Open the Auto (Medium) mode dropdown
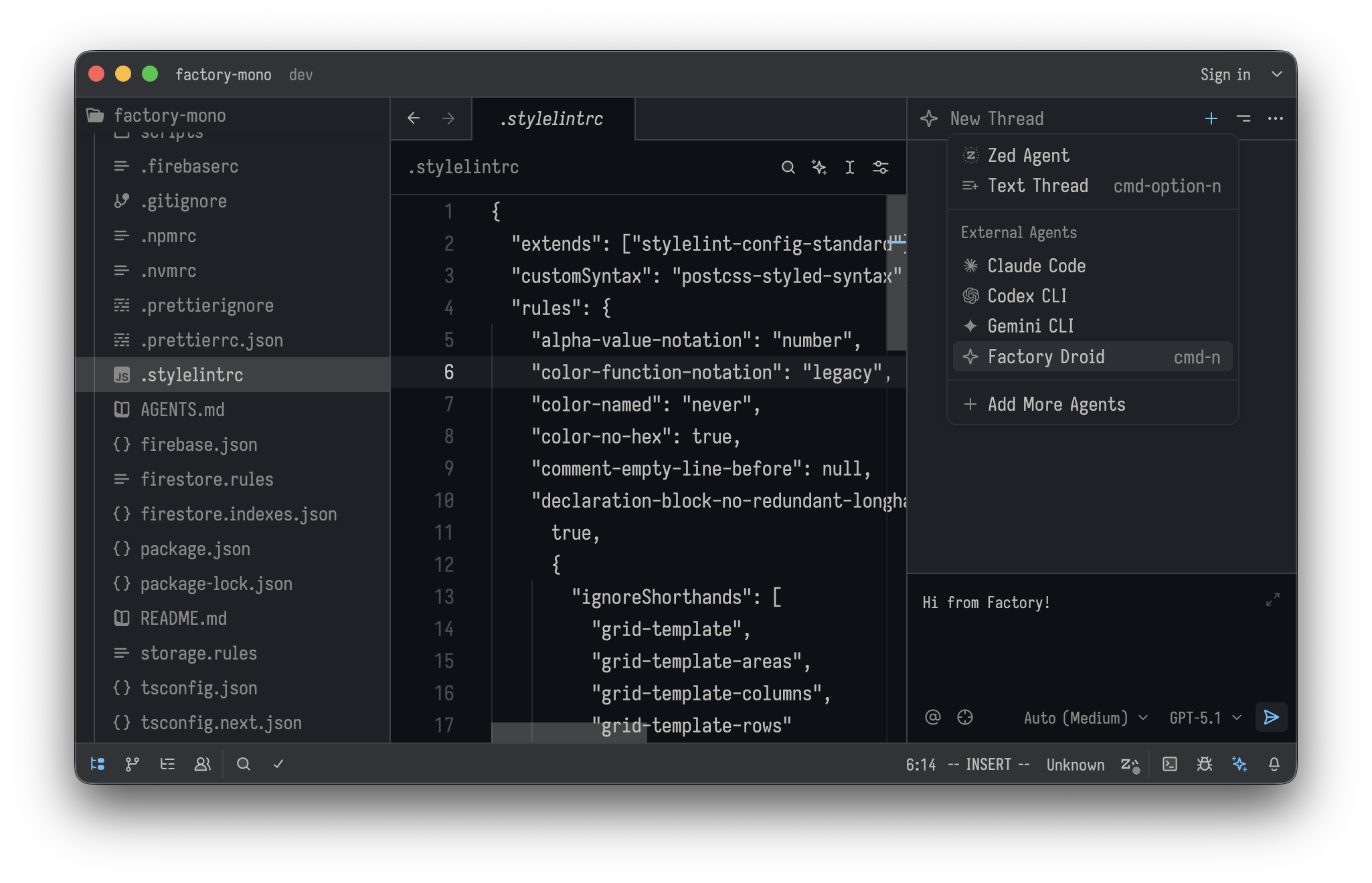The image size is (1372, 883). click(1076, 717)
